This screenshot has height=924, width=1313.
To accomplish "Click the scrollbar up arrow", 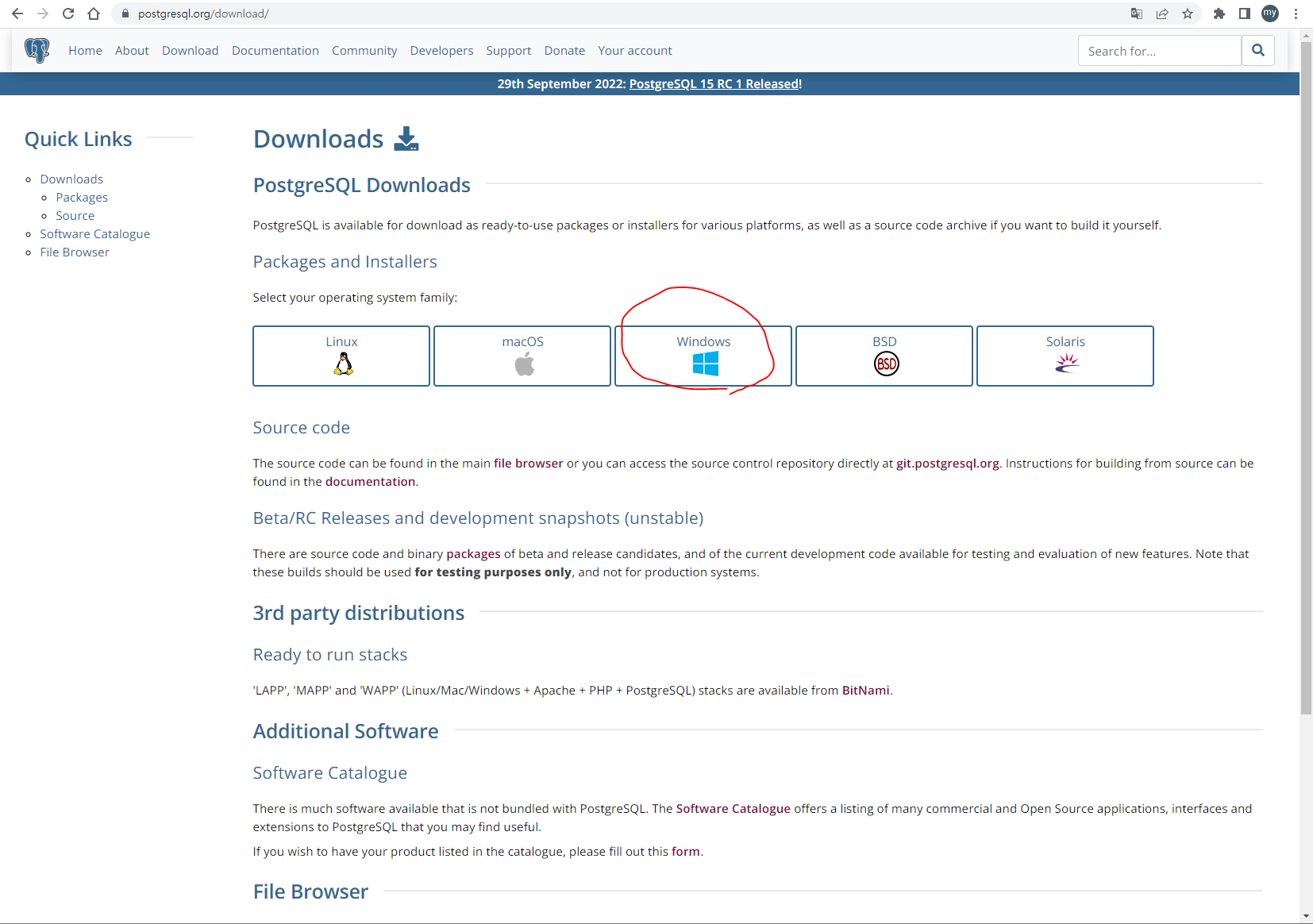I will pyautogui.click(x=1306, y=36).
